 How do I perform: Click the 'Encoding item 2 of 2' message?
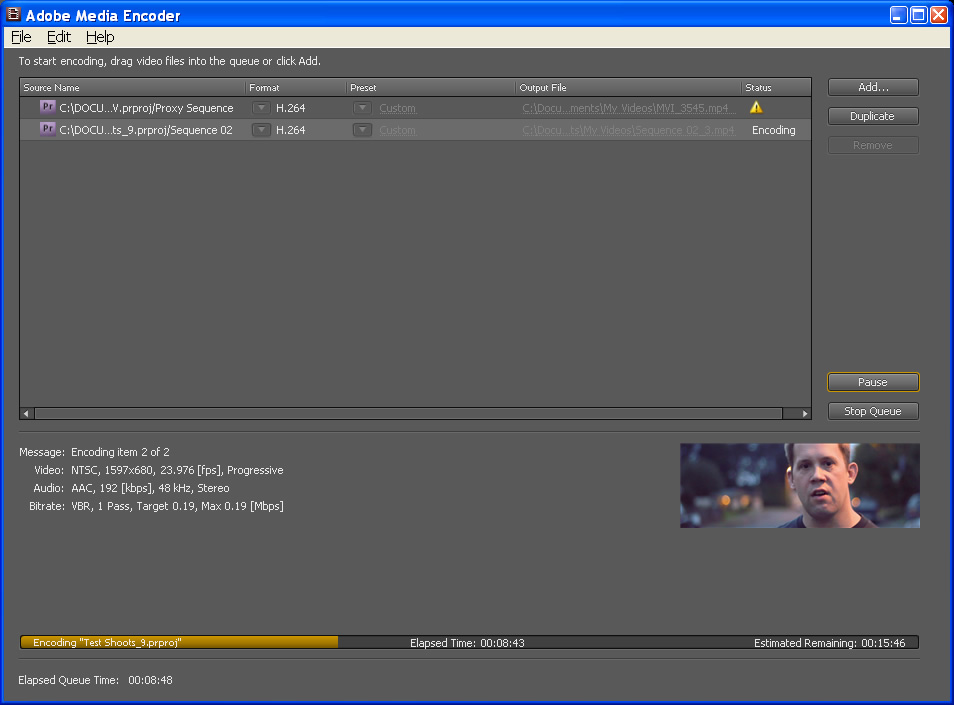pos(120,452)
